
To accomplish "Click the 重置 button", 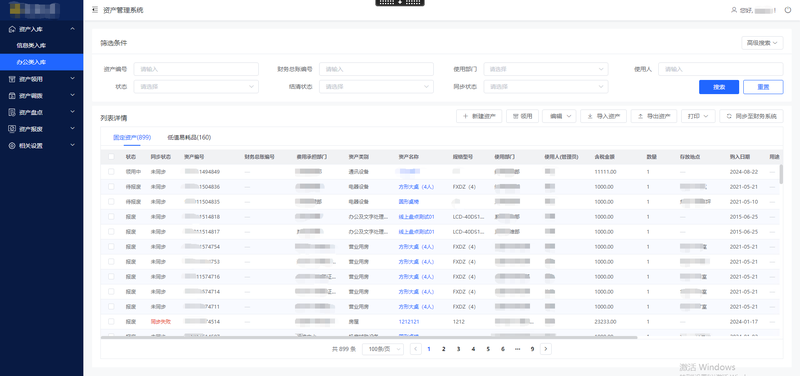I will pyautogui.click(x=763, y=87).
